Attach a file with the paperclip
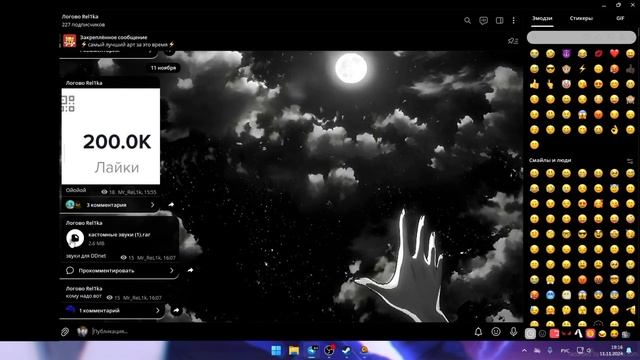Screen dimensions: 640x360 tap(65, 332)
